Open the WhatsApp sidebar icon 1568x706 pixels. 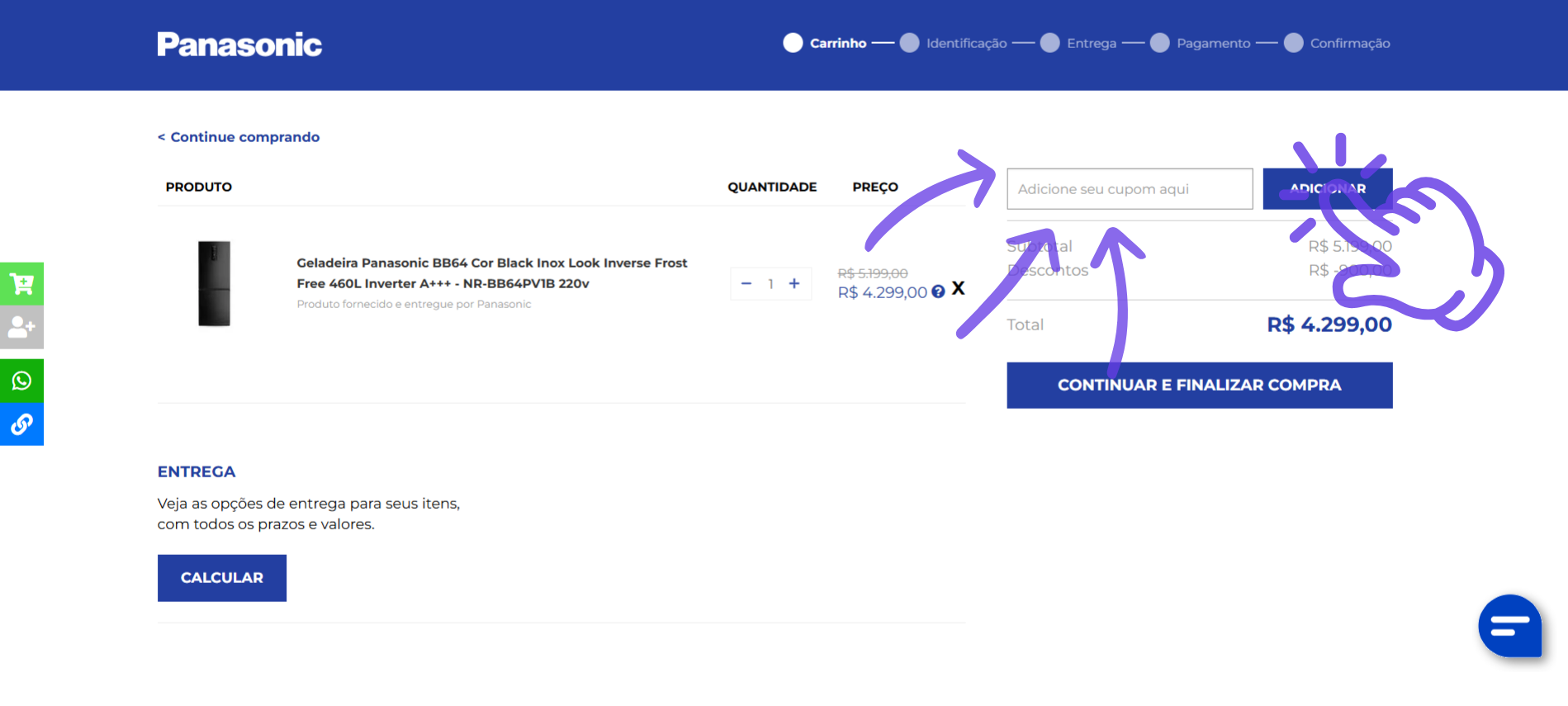point(21,381)
